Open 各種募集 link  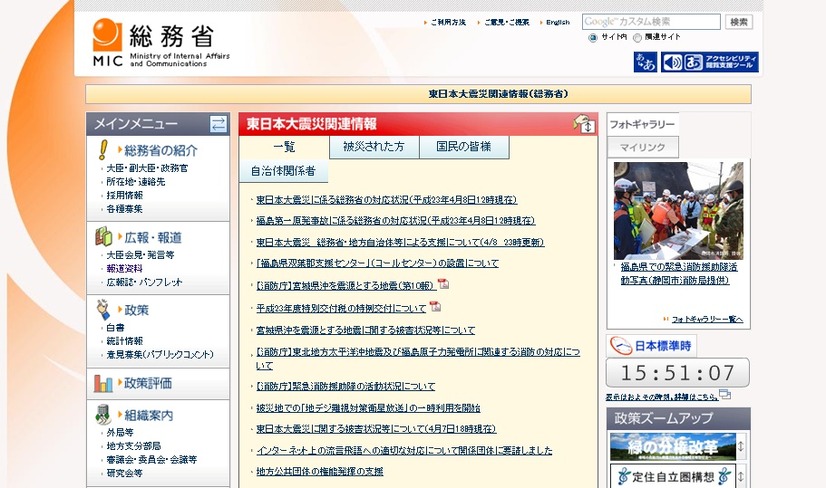[125, 209]
